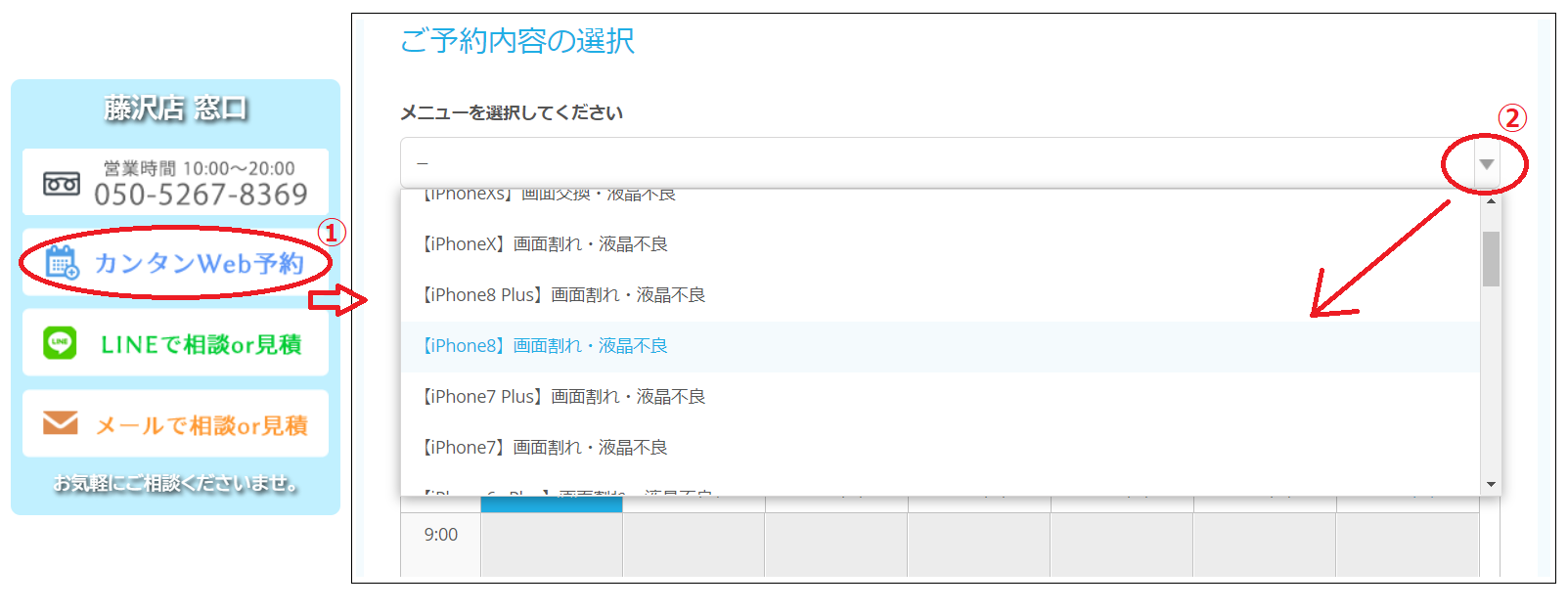This screenshot has height=611, width=1568.
Task: Click the 9:00 time row label
Action: 441,535
